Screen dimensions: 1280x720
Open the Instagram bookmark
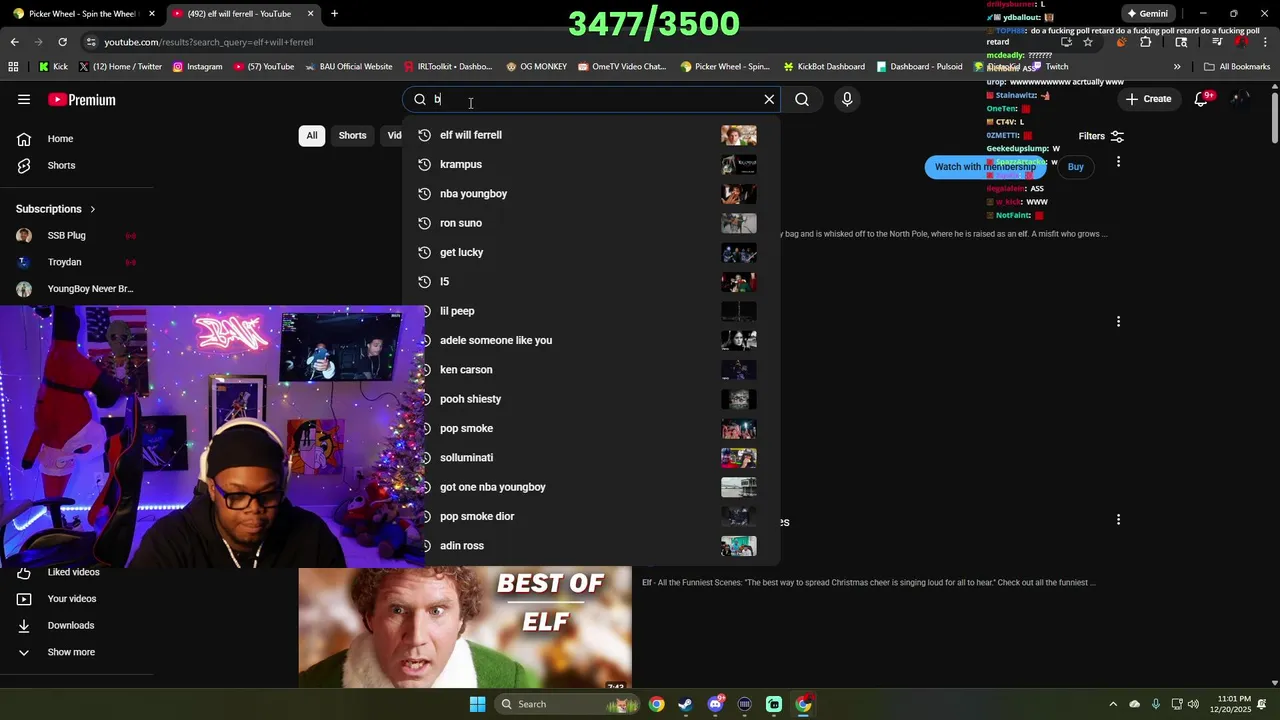pyautogui.click(x=197, y=67)
